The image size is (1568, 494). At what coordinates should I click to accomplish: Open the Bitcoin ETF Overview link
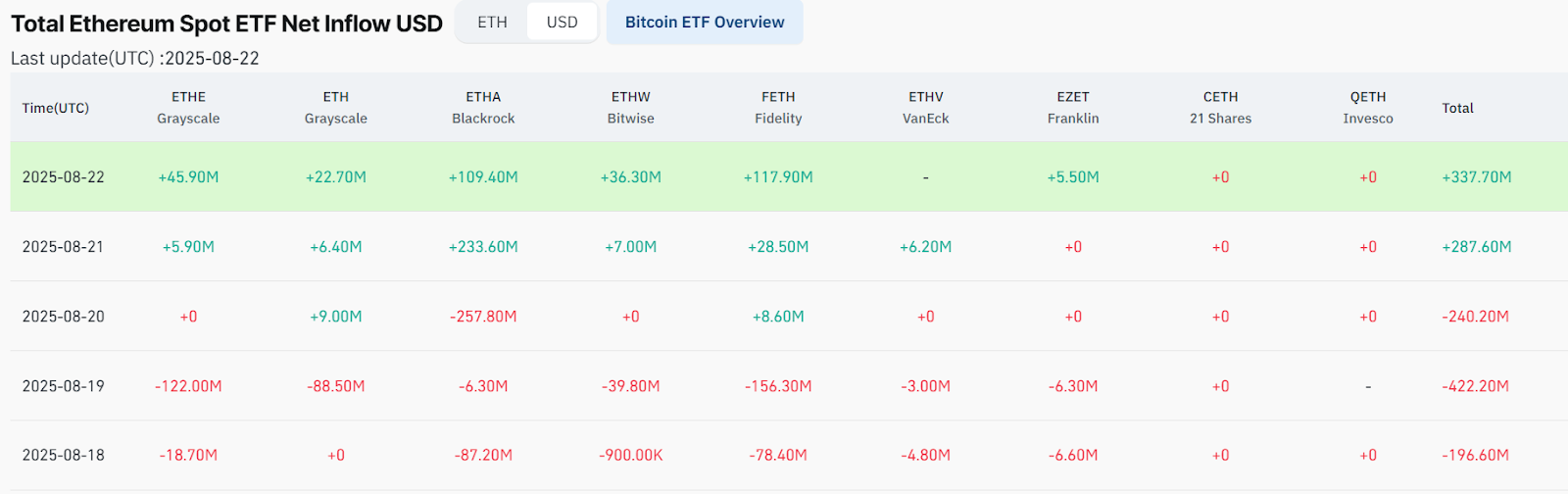705,23
